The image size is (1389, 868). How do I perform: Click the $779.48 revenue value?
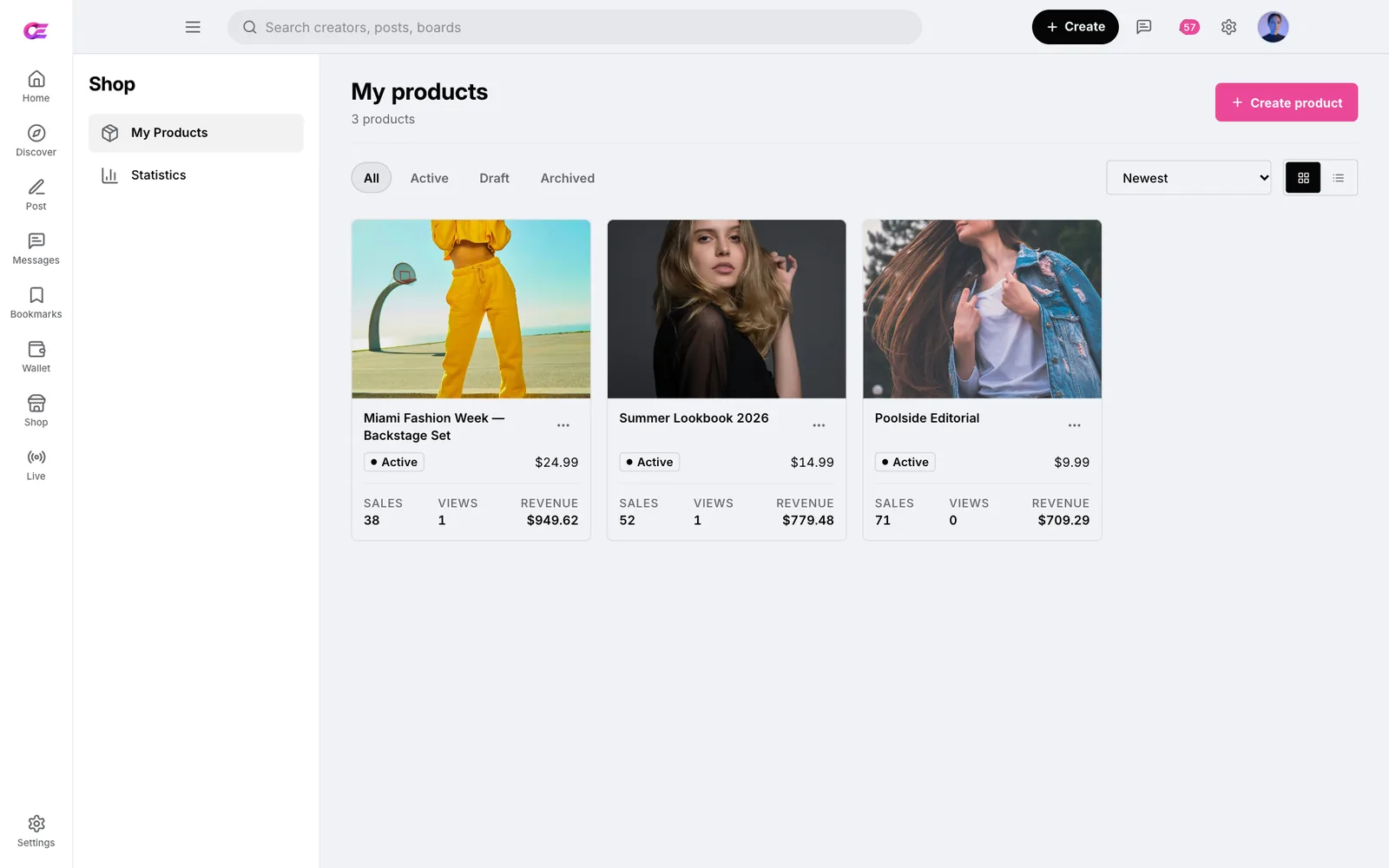click(x=808, y=521)
